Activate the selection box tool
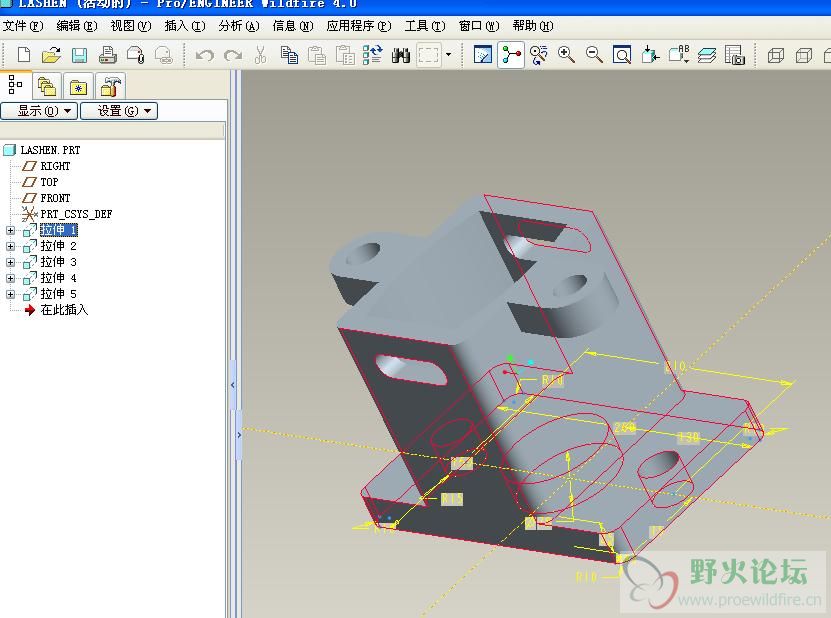 [x=429, y=55]
